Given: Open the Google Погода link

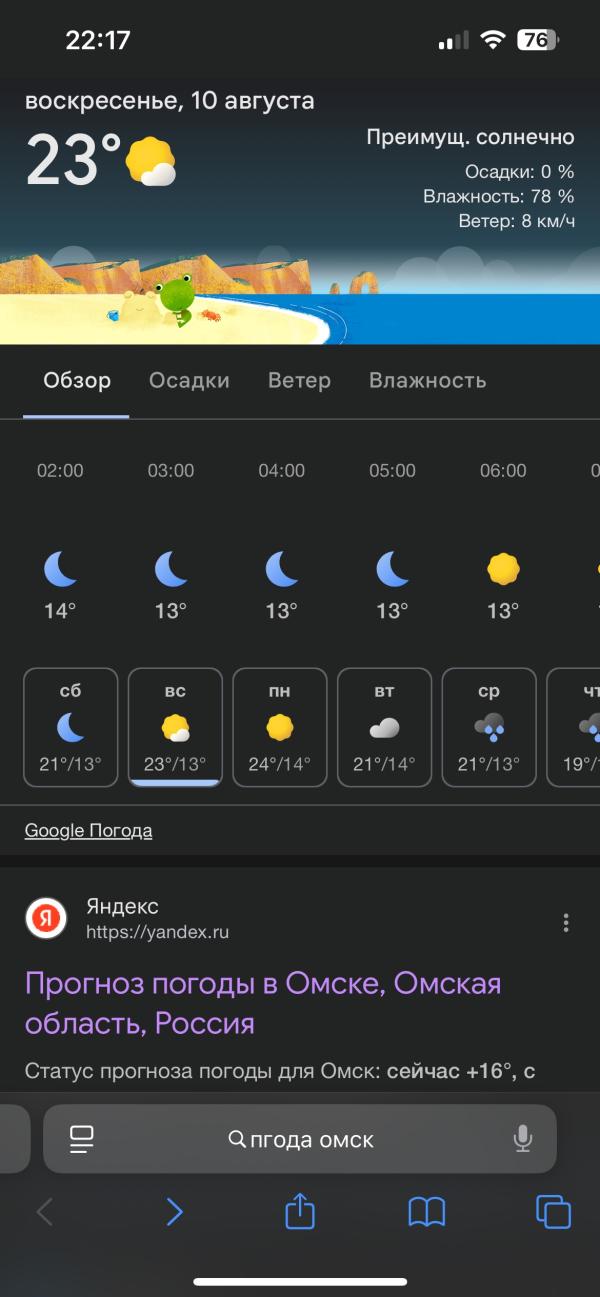Looking at the screenshot, I should point(88,830).
